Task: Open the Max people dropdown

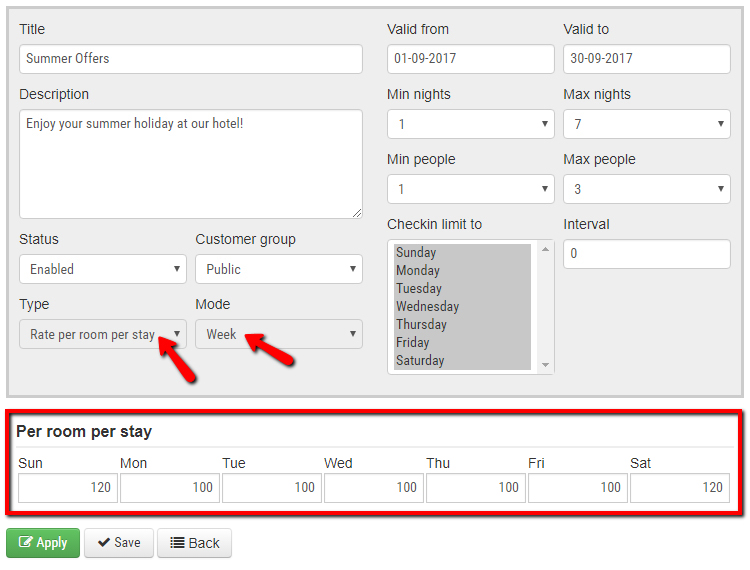Action: click(x=646, y=189)
